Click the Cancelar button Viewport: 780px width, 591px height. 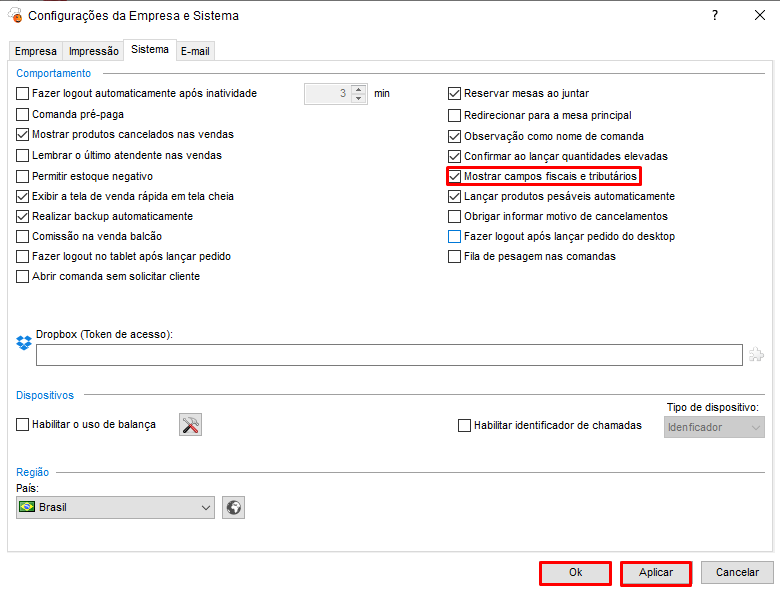[737, 573]
